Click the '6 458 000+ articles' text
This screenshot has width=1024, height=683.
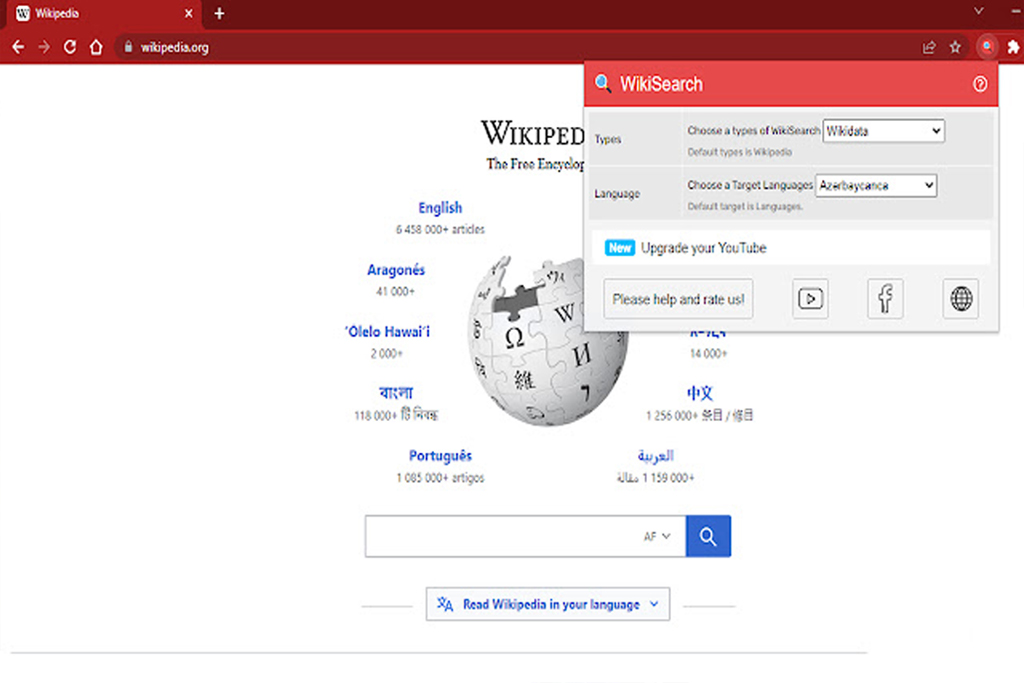click(440, 229)
